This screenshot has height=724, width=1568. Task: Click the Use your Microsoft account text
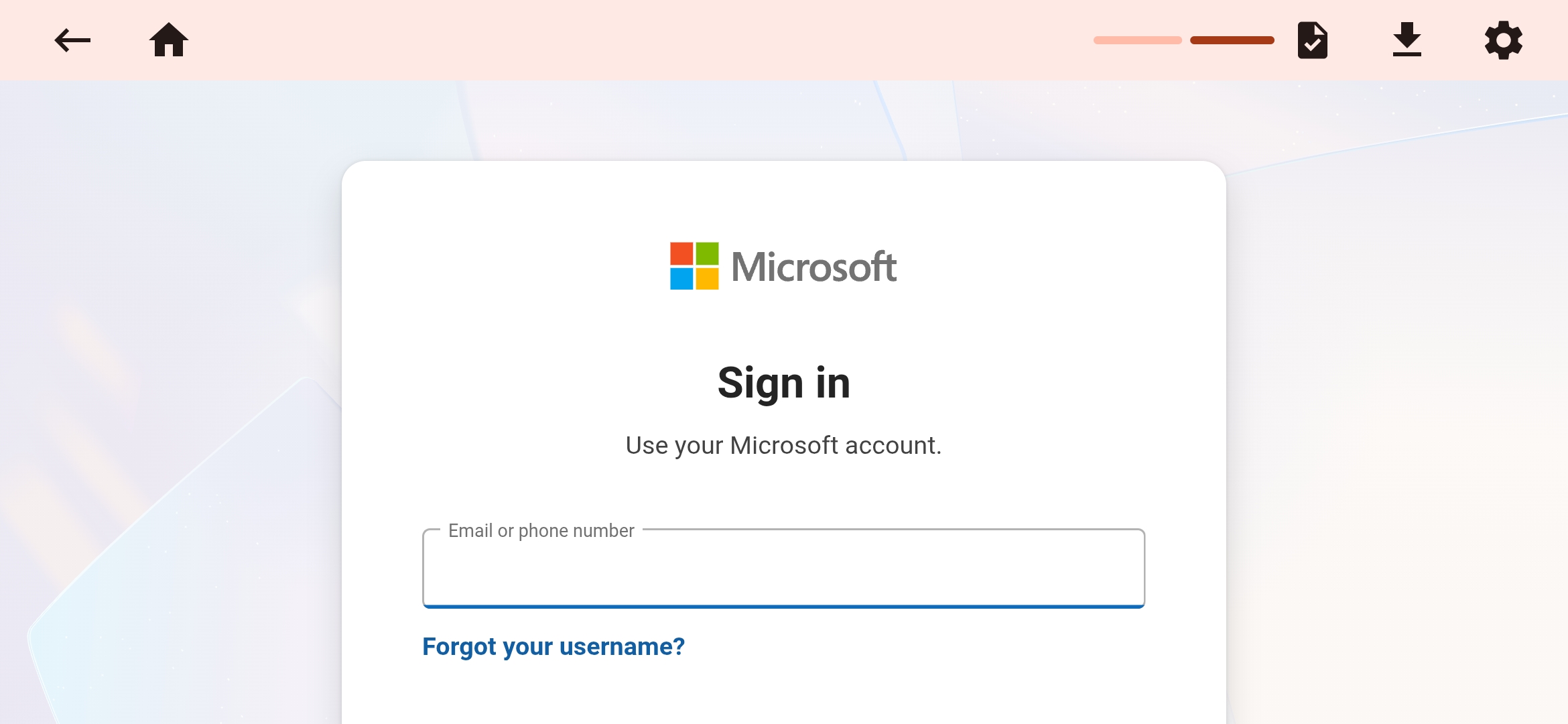tap(783, 444)
